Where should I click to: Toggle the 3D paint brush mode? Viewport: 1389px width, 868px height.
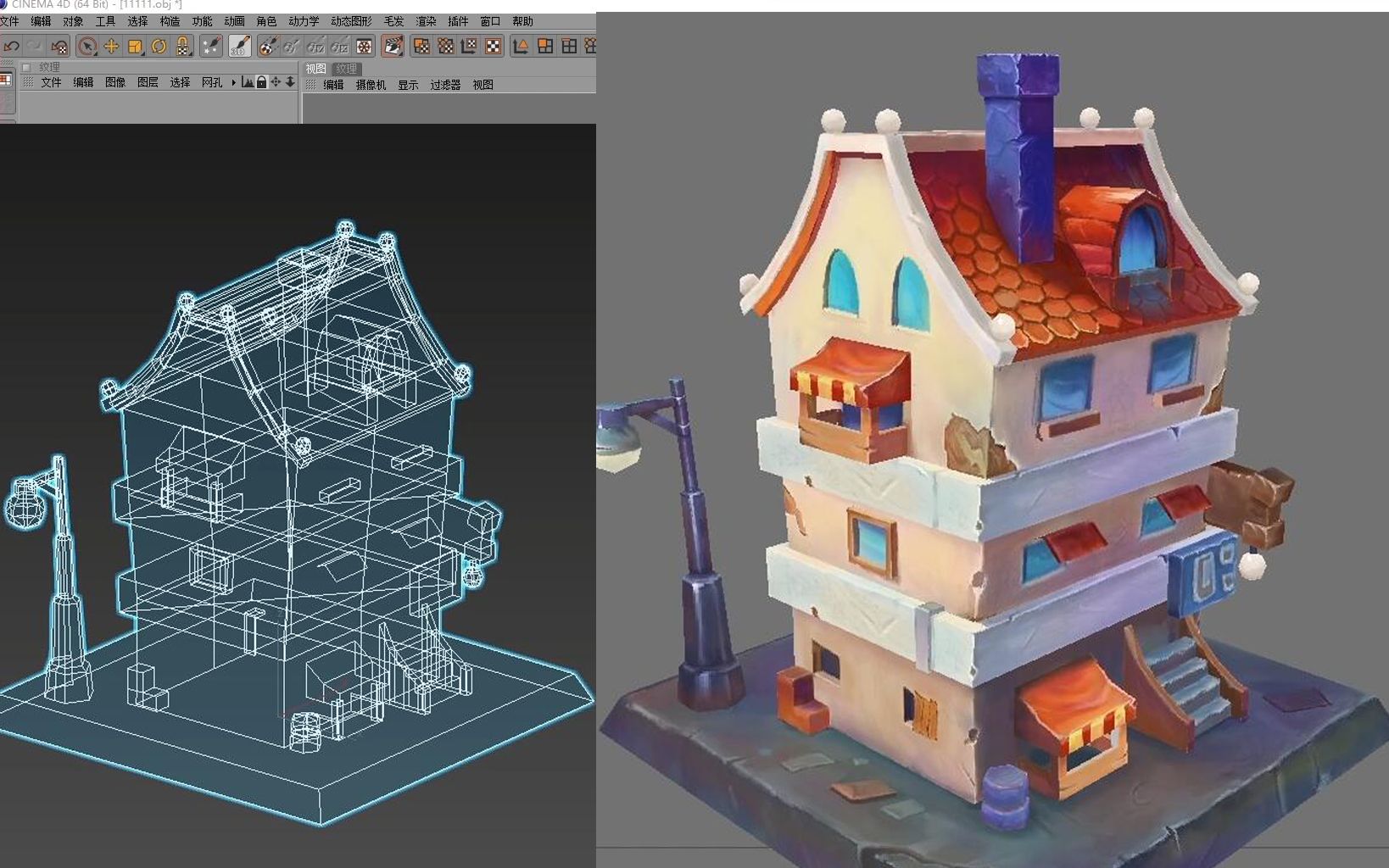[239, 47]
